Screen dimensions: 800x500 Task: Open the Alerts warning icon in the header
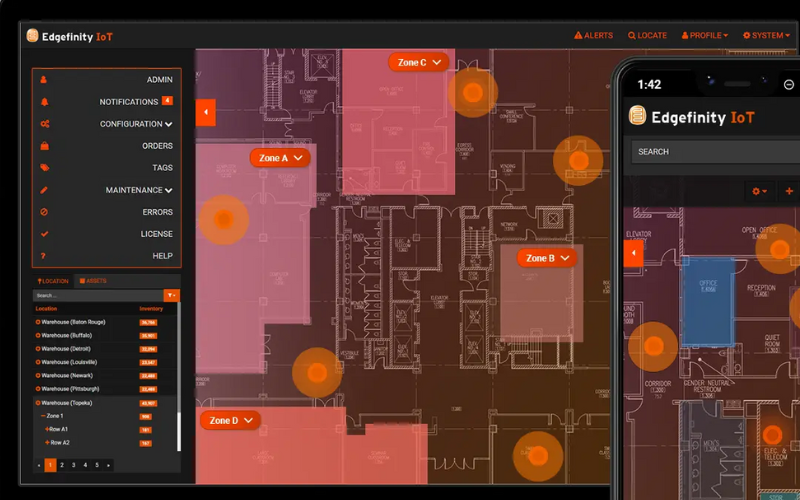pyautogui.click(x=578, y=35)
